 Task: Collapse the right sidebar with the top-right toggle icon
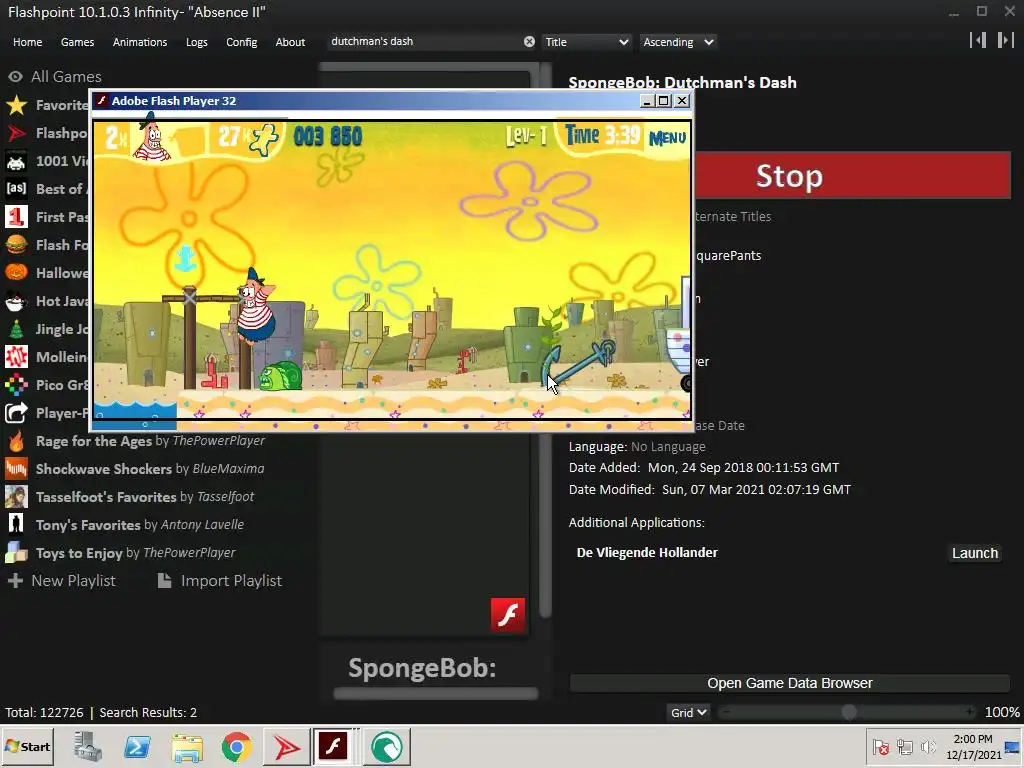(1005, 40)
